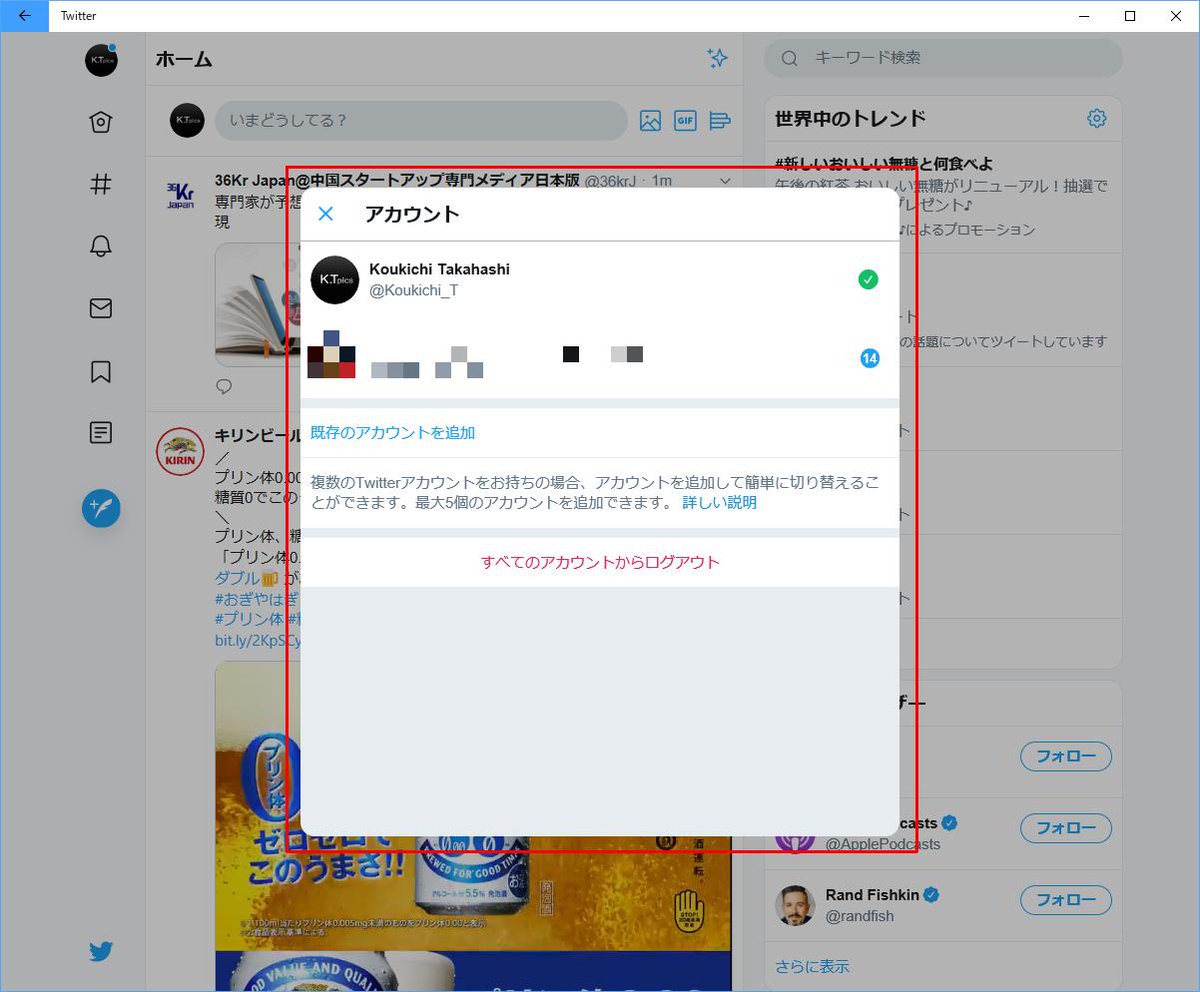
Task: Click the #新しいおいしい無糖と何食べよ trend
Action: point(884,164)
